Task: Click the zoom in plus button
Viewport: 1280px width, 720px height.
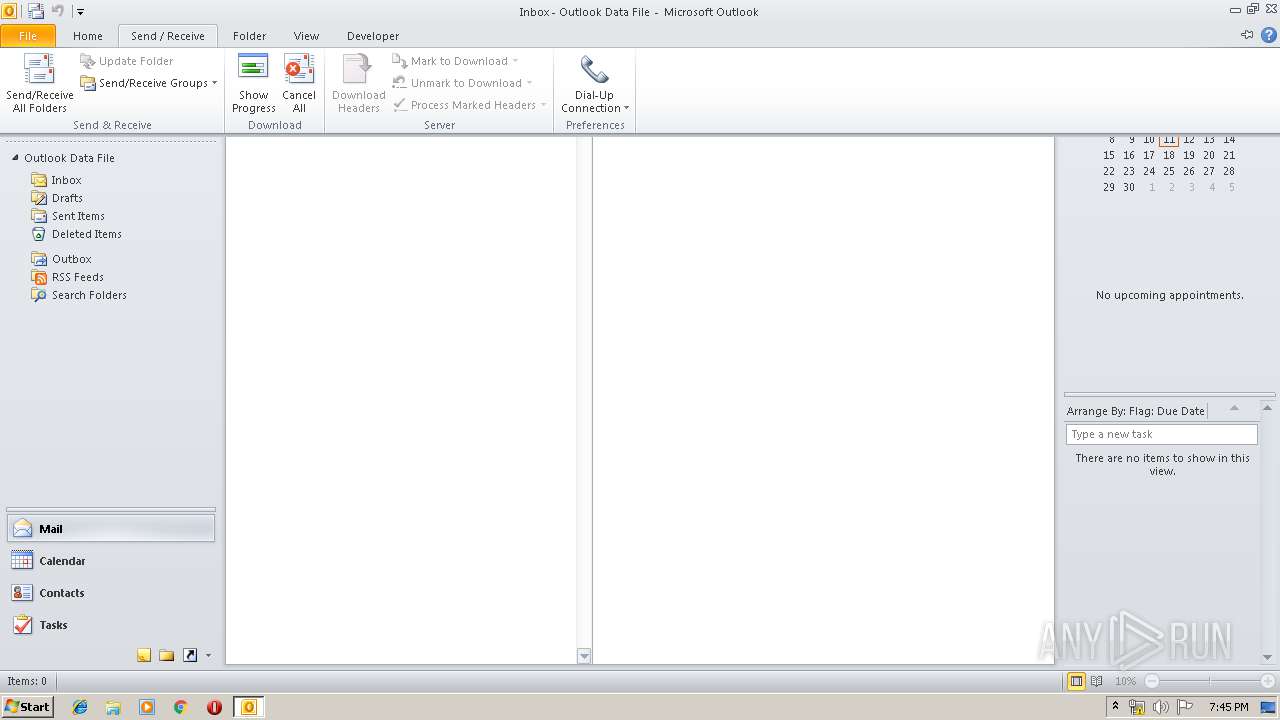Action: pyautogui.click(x=1268, y=681)
